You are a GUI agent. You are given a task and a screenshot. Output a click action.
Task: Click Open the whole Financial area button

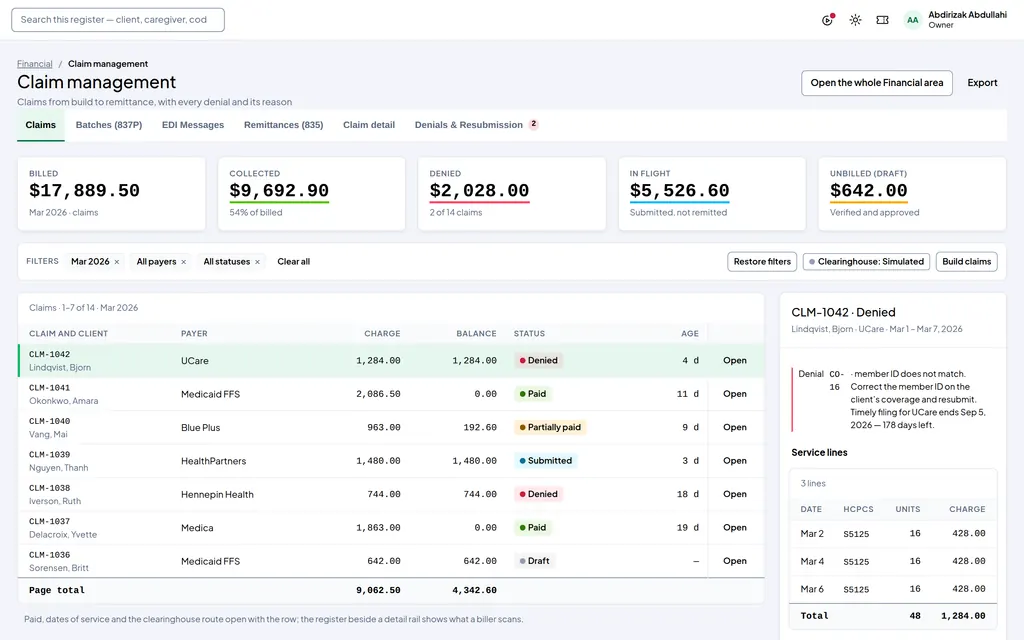876,83
